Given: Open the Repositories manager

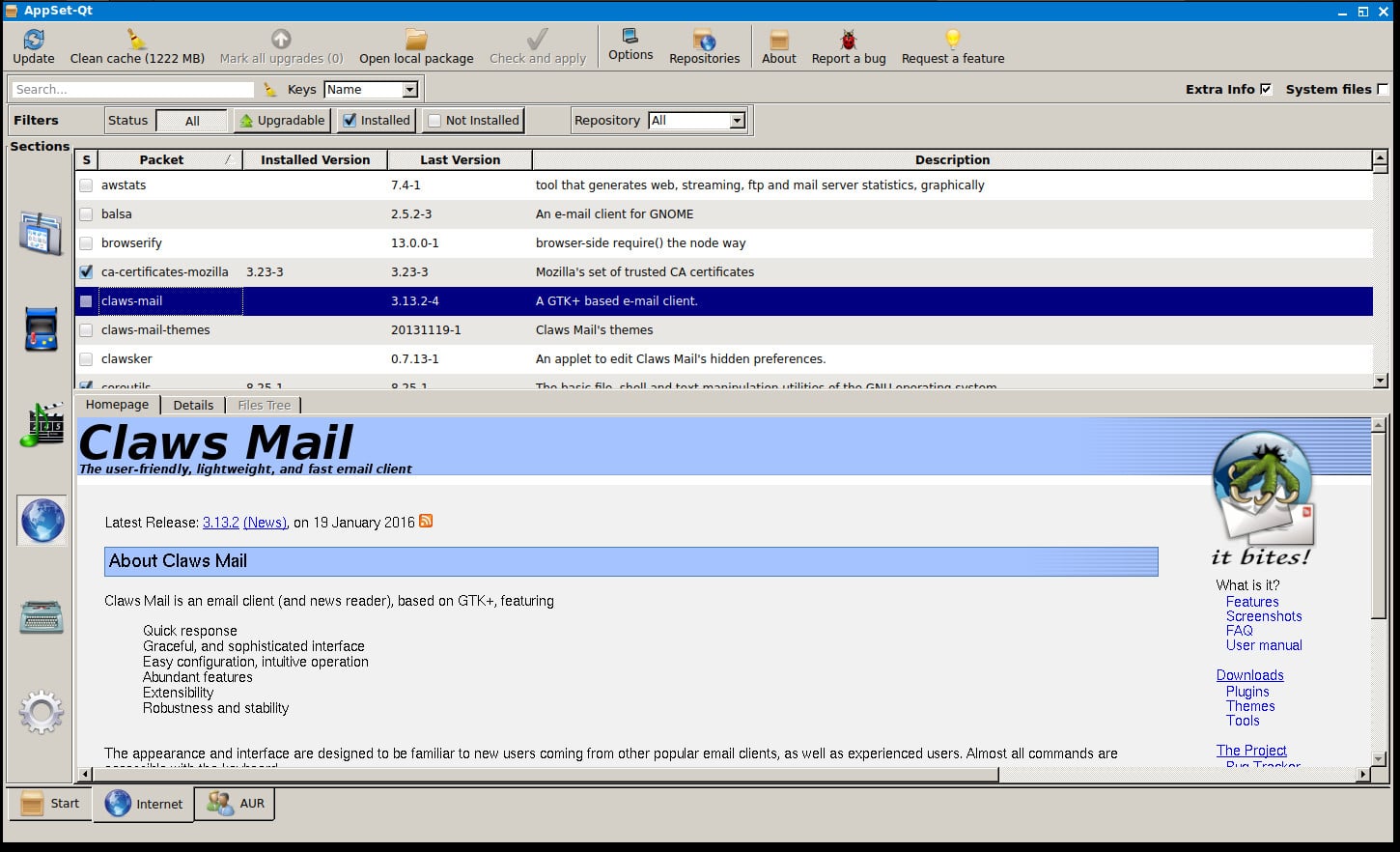Looking at the screenshot, I should click(705, 46).
